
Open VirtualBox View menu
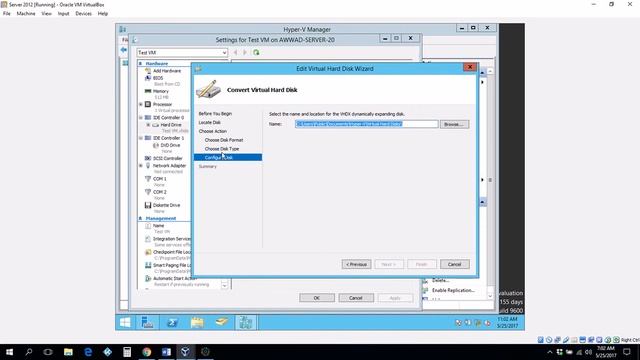pyautogui.click(x=46, y=13)
